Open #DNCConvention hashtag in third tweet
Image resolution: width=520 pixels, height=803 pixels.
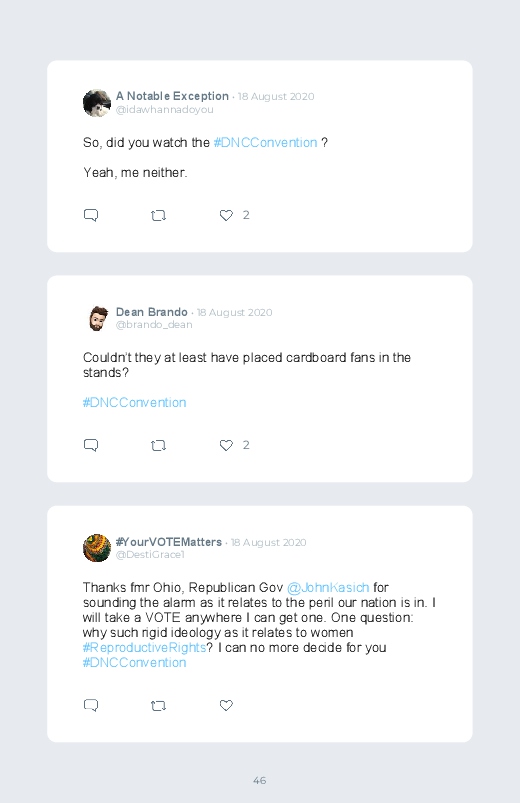(x=134, y=663)
